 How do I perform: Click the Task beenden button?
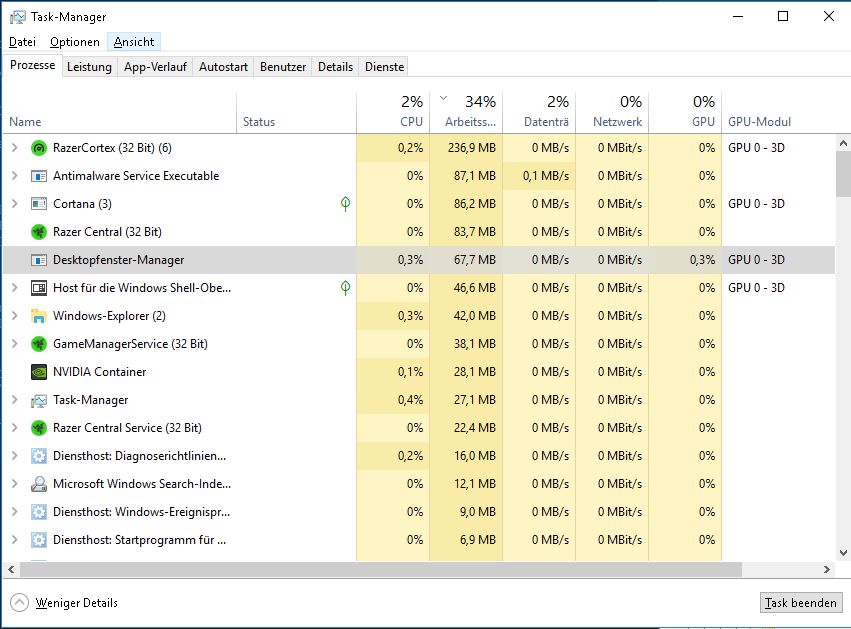801,602
